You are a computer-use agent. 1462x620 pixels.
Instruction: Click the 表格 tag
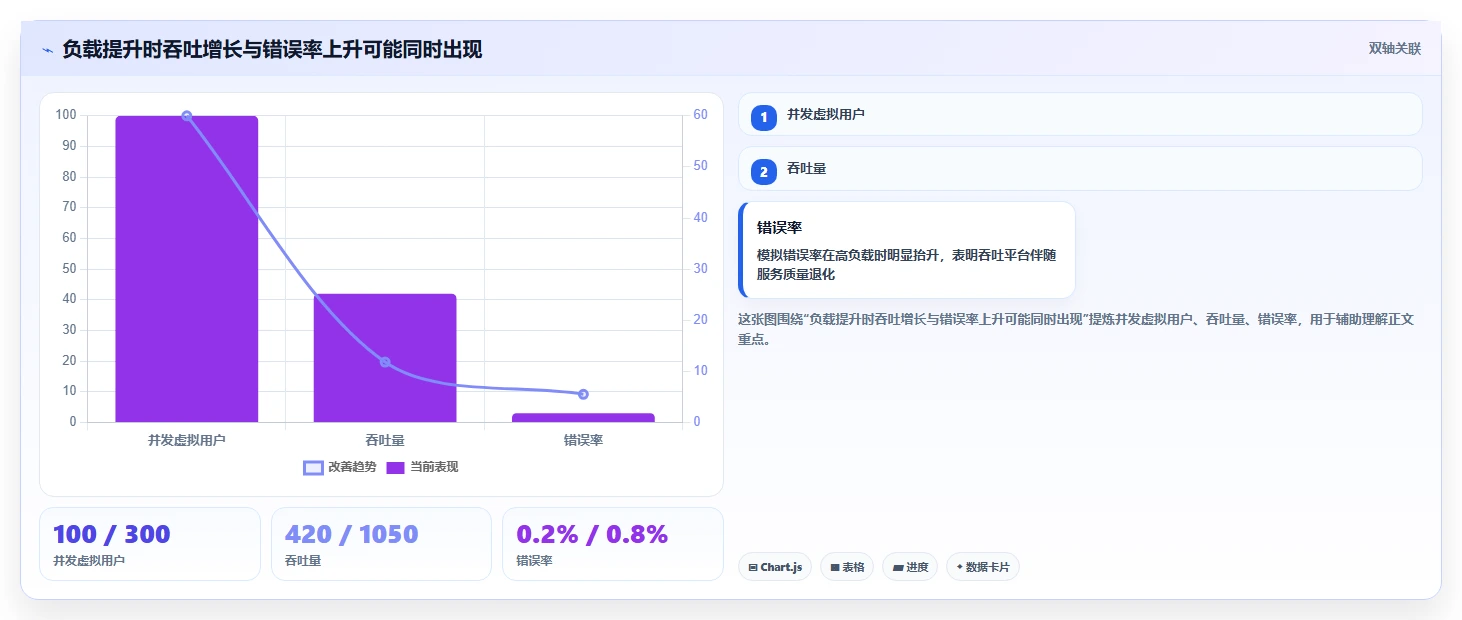coord(847,567)
